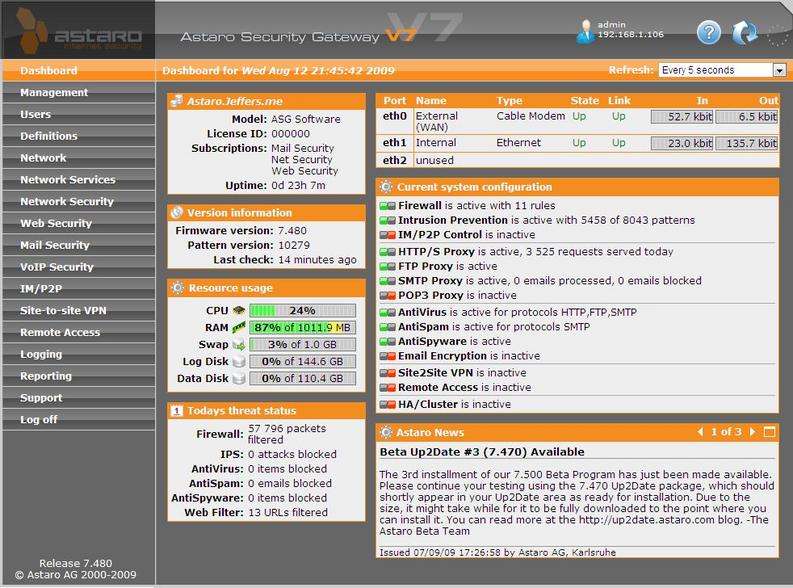The height and width of the screenshot is (588, 793).
Task: Click SMTP Proxy configuration link
Action: [430, 281]
